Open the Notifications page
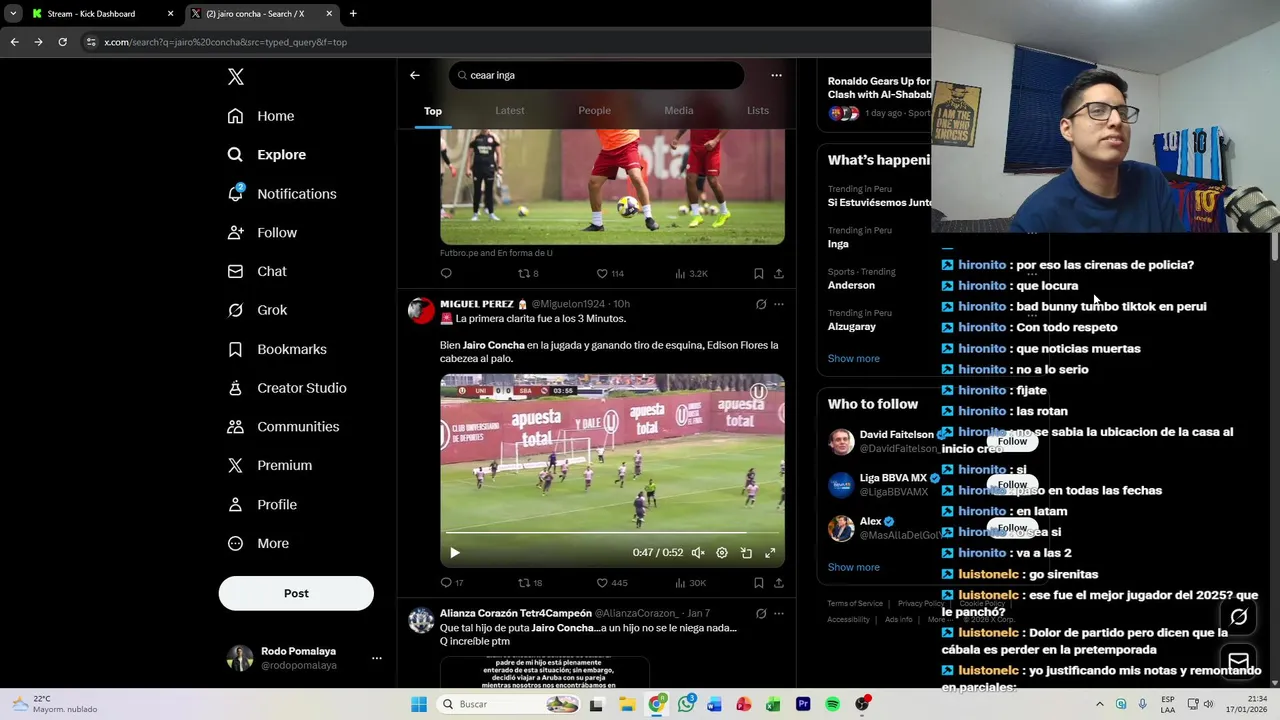The image size is (1280, 720). (282, 194)
